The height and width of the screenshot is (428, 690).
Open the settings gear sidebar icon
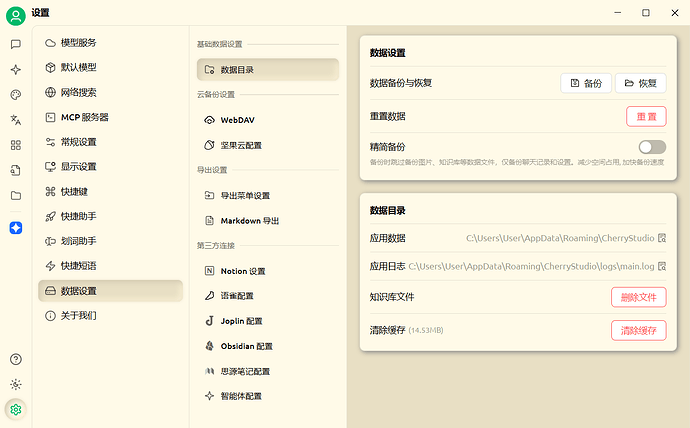coord(15,410)
